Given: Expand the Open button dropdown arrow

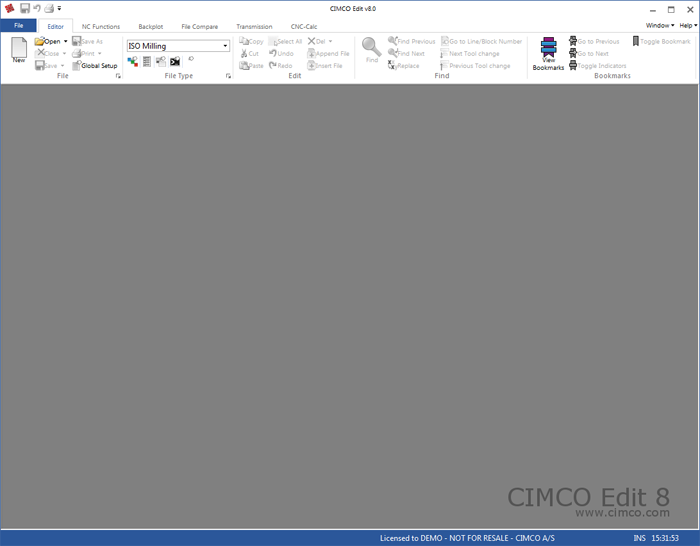Looking at the screenshot, I should pyautogui.click(x=66, y=41).
